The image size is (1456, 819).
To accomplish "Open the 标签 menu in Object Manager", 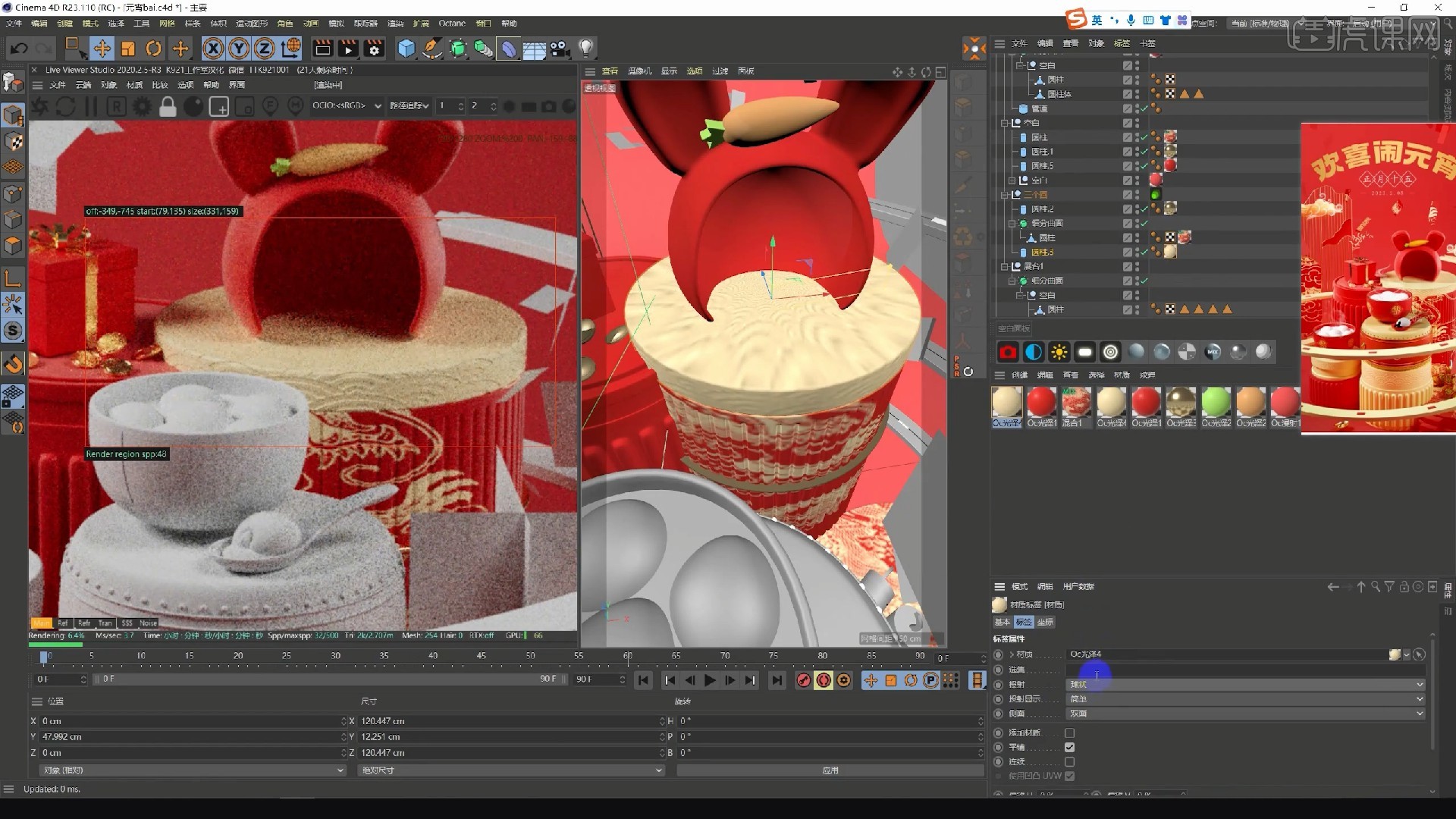I will (1122, 43).
